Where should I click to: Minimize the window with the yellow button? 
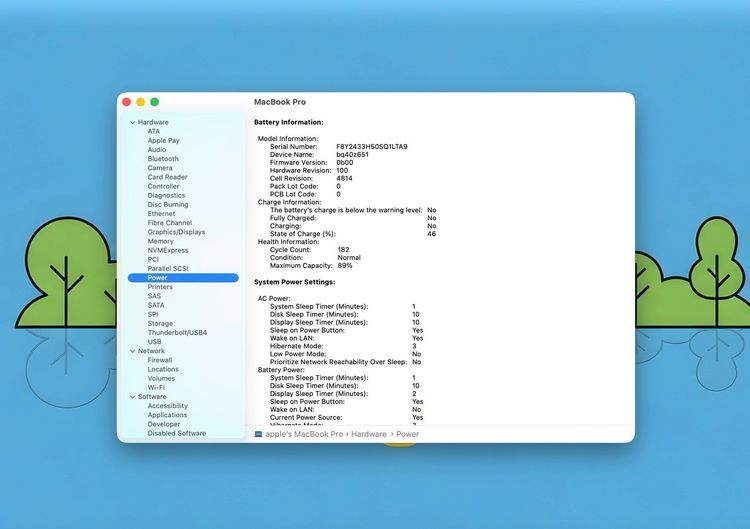[141, 102]
